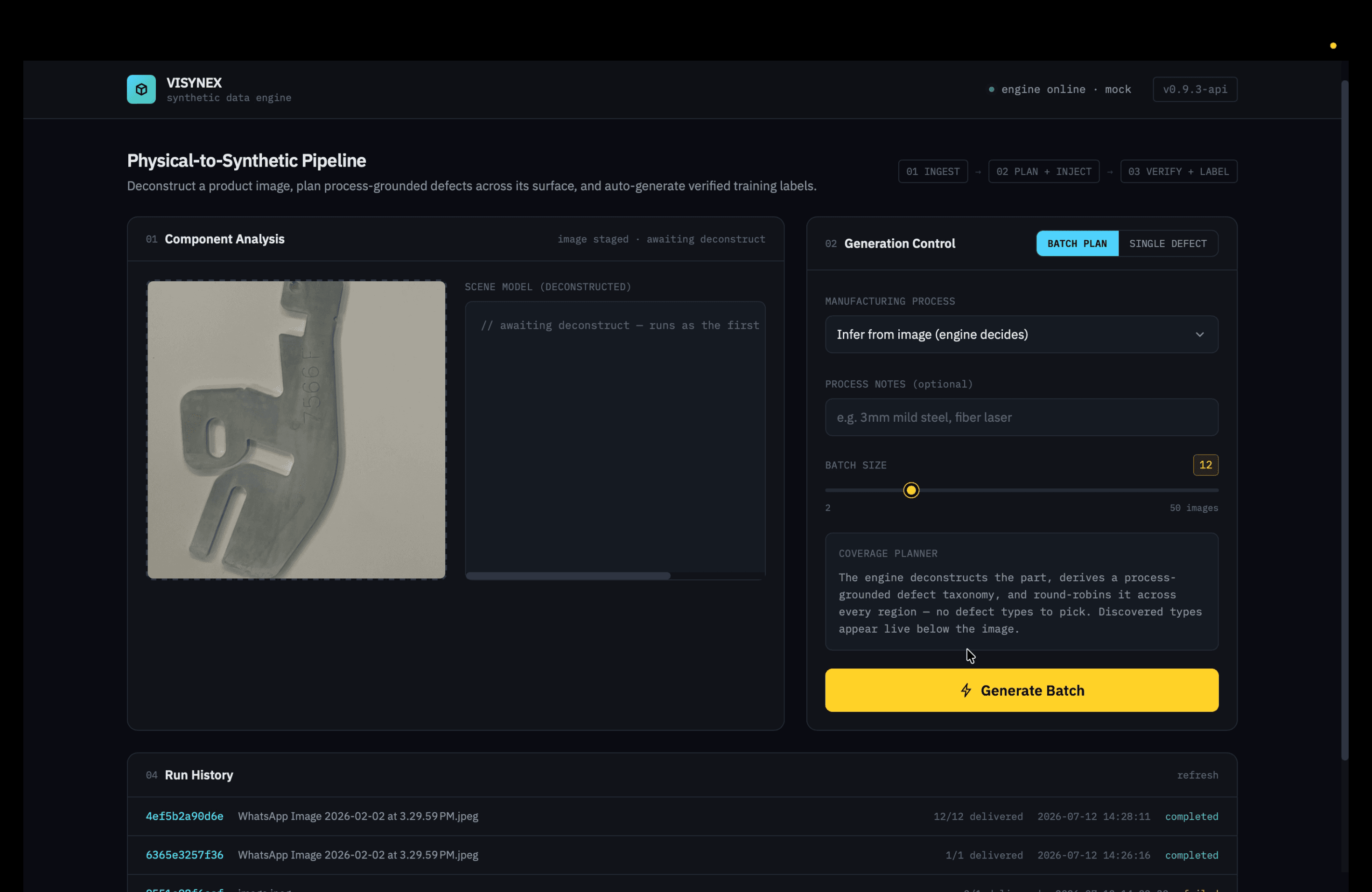1372x892 pixels.
Task: Click the Process Notes input field
Action: 1022,417
